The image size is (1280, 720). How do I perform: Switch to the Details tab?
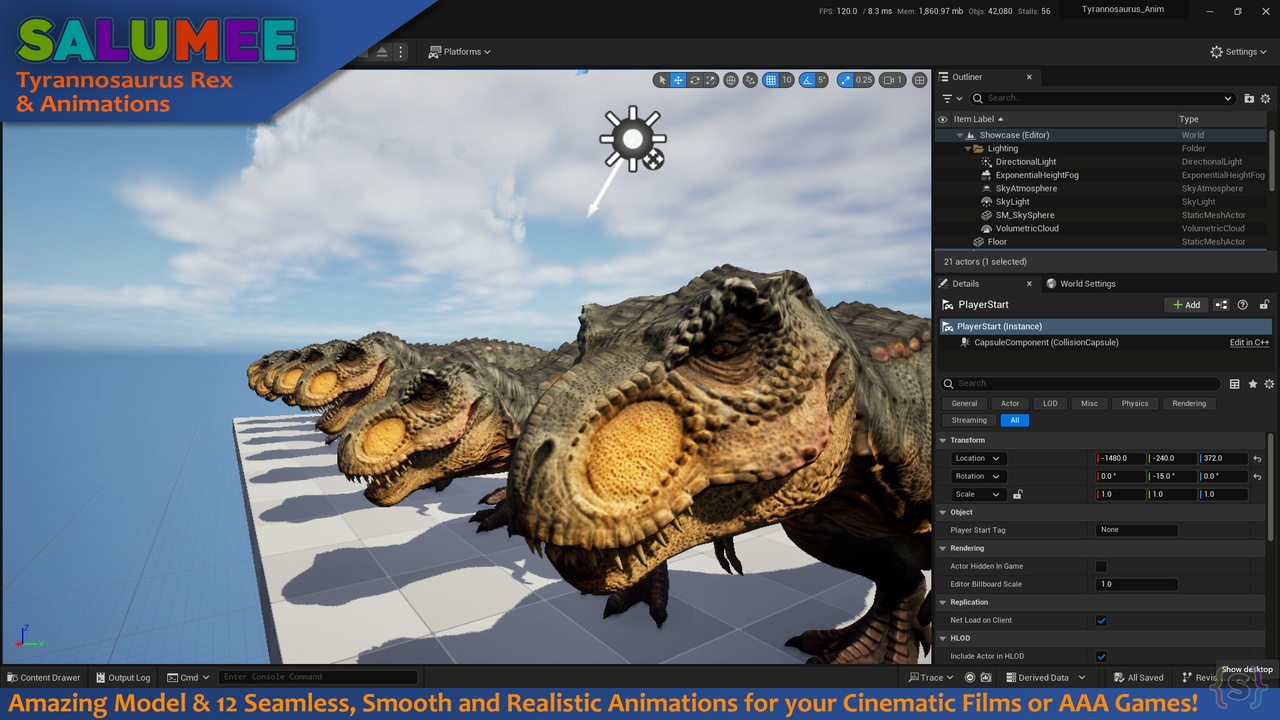tap(966, 284)
